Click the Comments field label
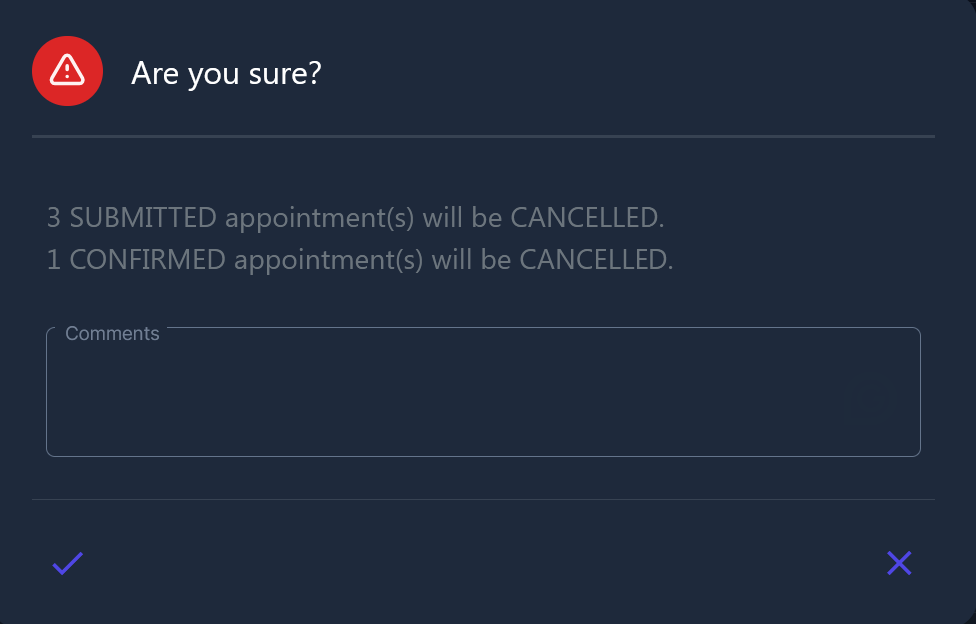 pyautogui.click(x=112, y=333)
